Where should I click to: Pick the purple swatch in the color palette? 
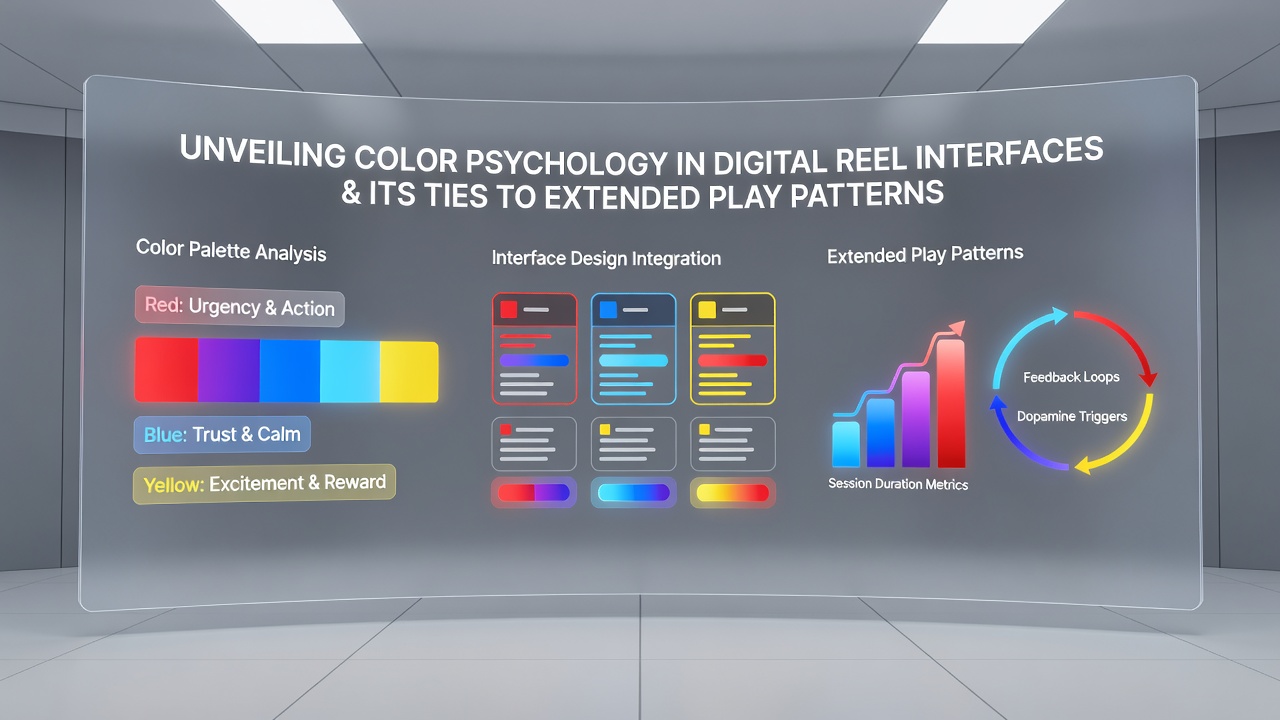click(x=229, y=370)
